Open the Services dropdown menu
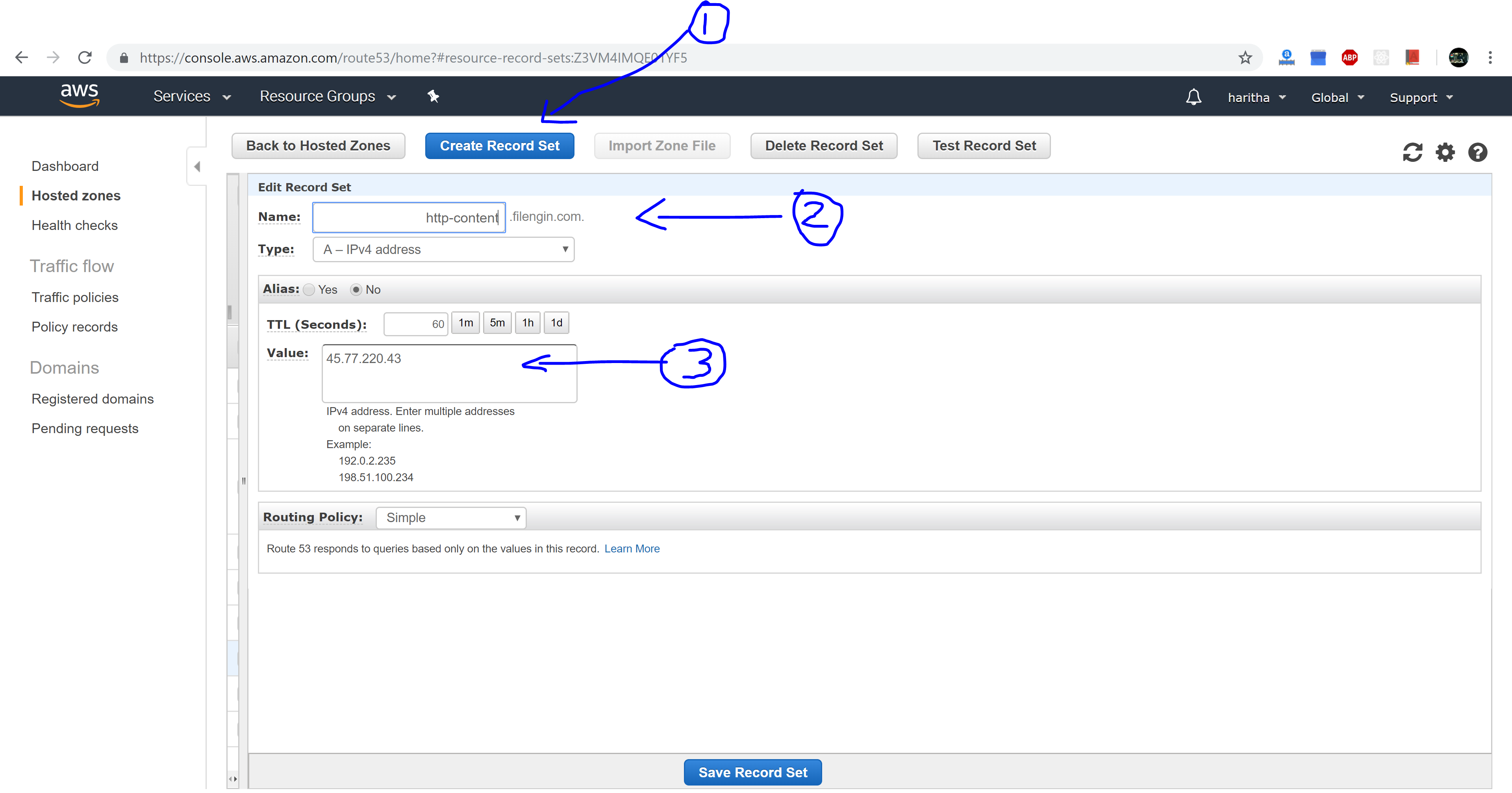The height and width of the screenshot is (793, 1512). click(192, 96)
